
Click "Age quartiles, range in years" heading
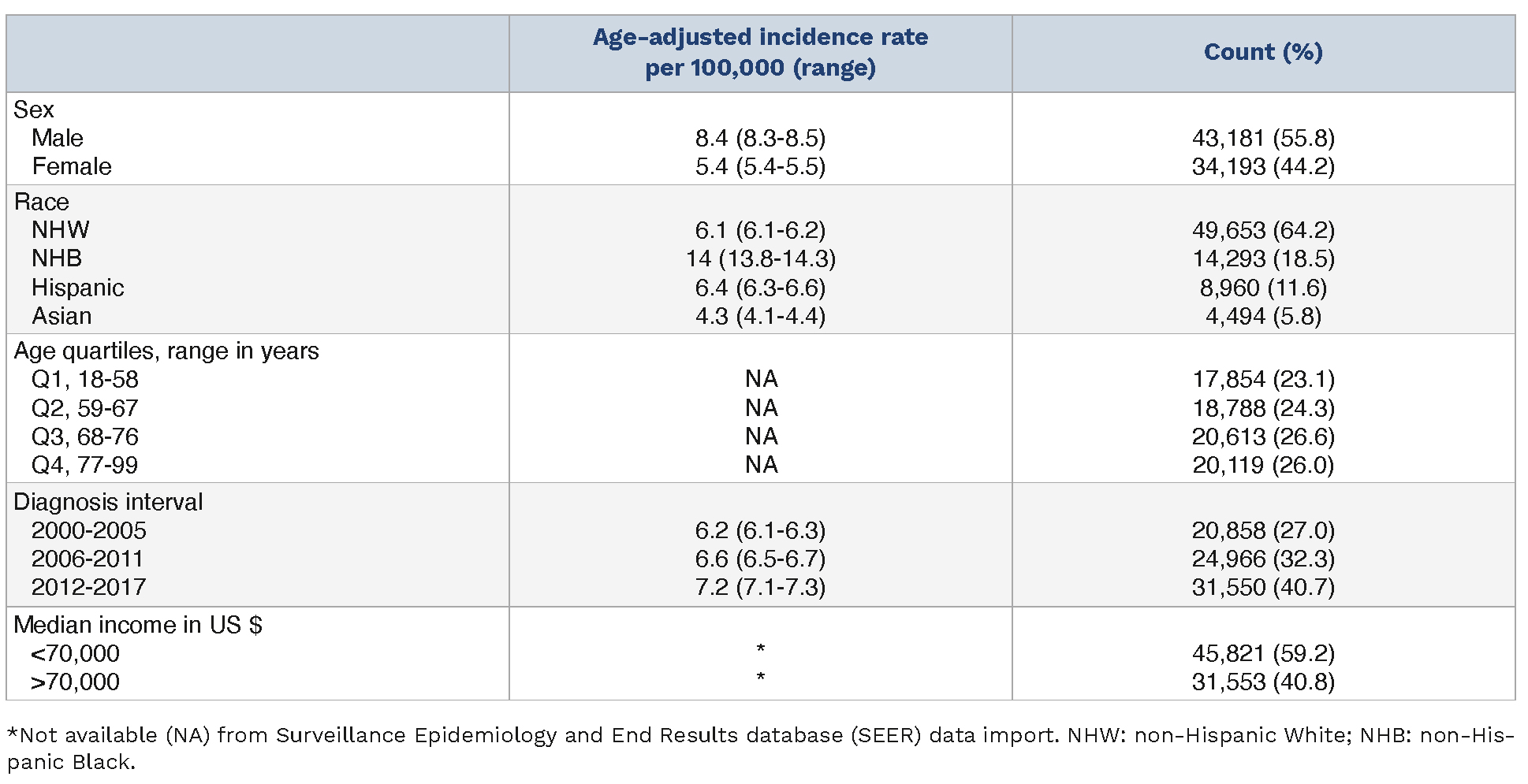pos(166,351)
